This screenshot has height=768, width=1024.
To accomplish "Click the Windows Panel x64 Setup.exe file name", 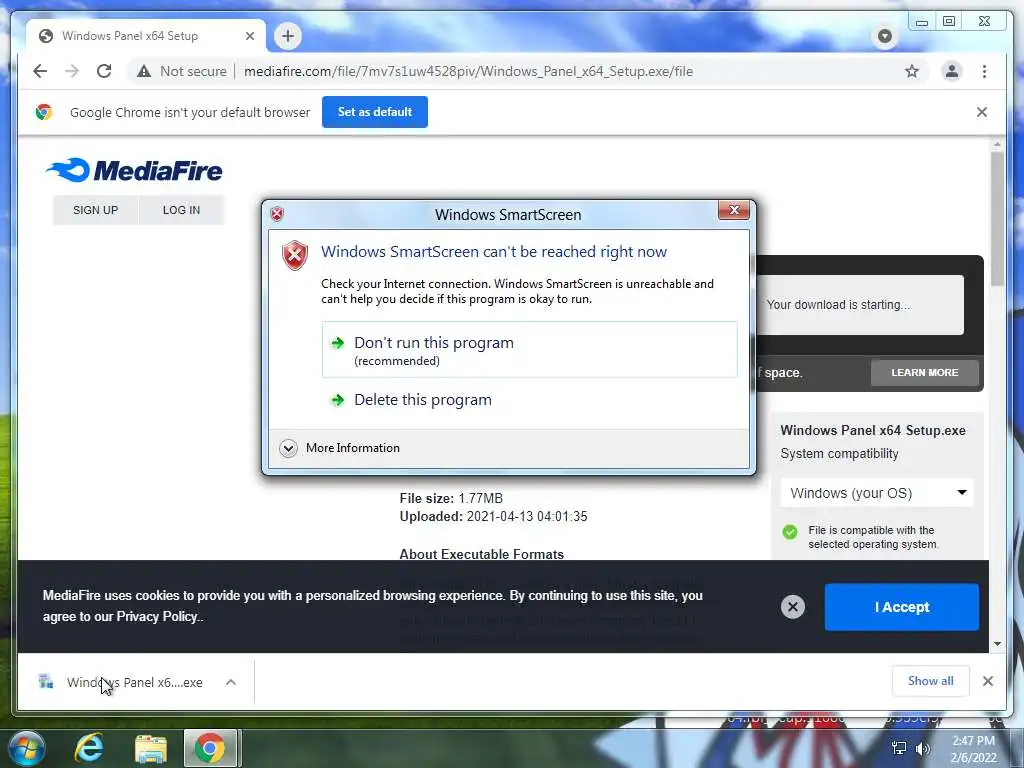I will 872,430.
